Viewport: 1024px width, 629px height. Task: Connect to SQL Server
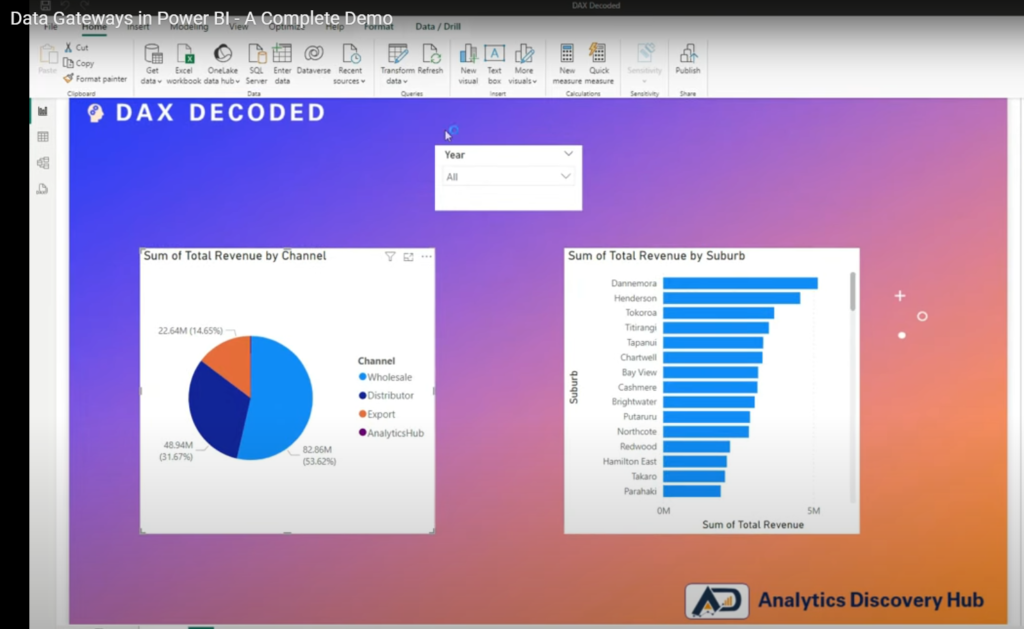point(256,64)
